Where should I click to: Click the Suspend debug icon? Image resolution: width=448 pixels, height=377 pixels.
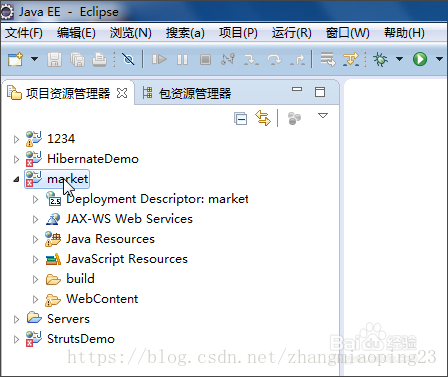183,60
